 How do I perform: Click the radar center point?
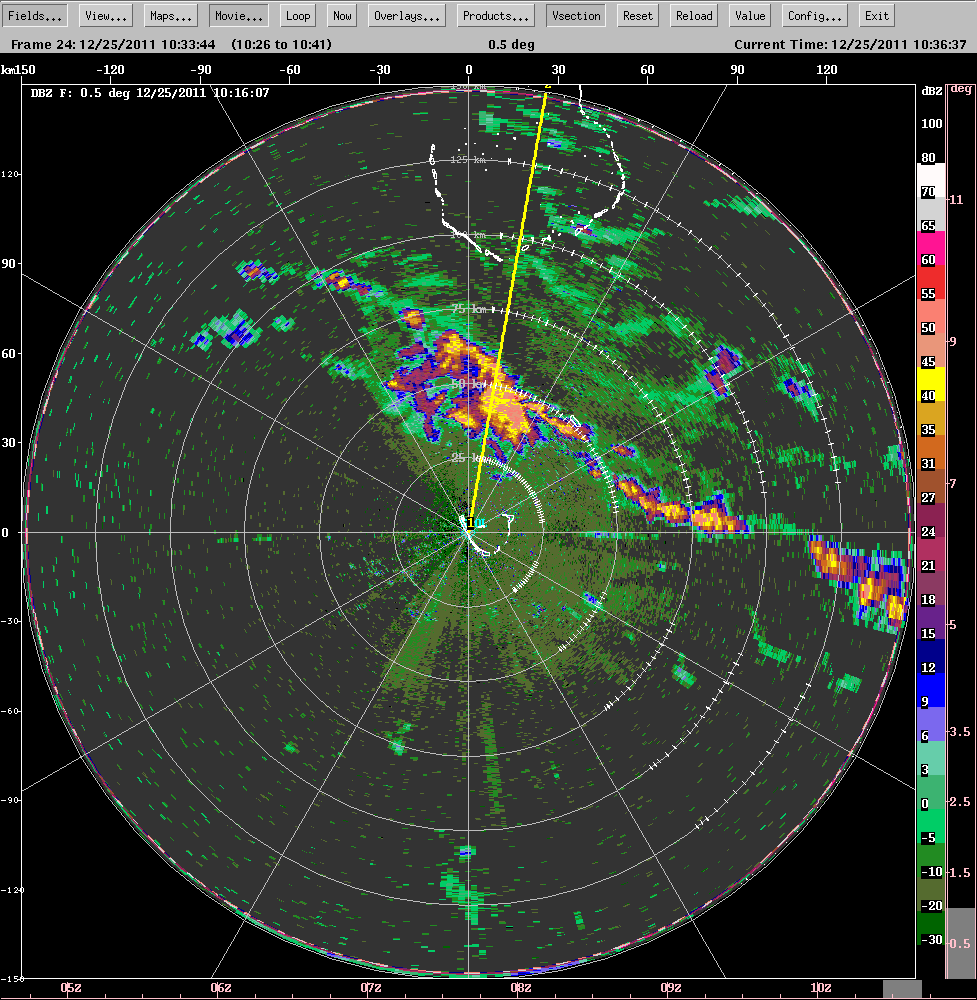(x=467, y=534)
